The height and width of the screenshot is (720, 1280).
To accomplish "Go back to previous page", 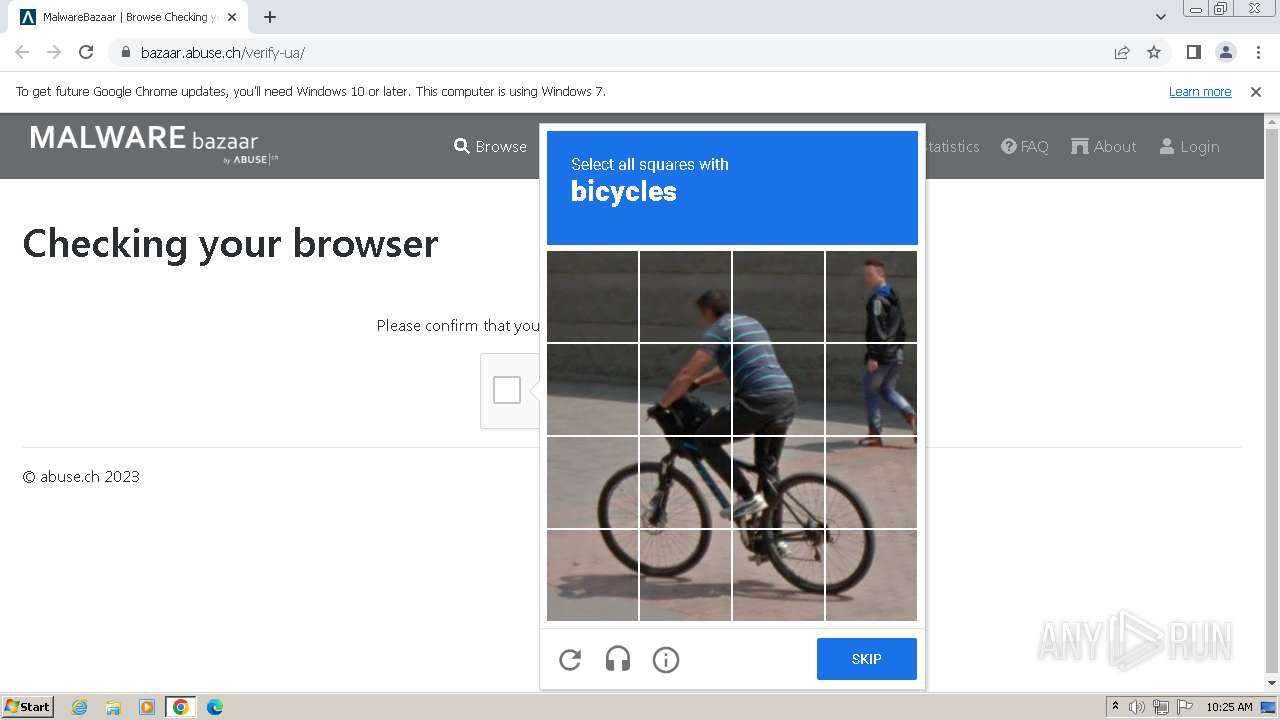I will (x=22, y=52).
